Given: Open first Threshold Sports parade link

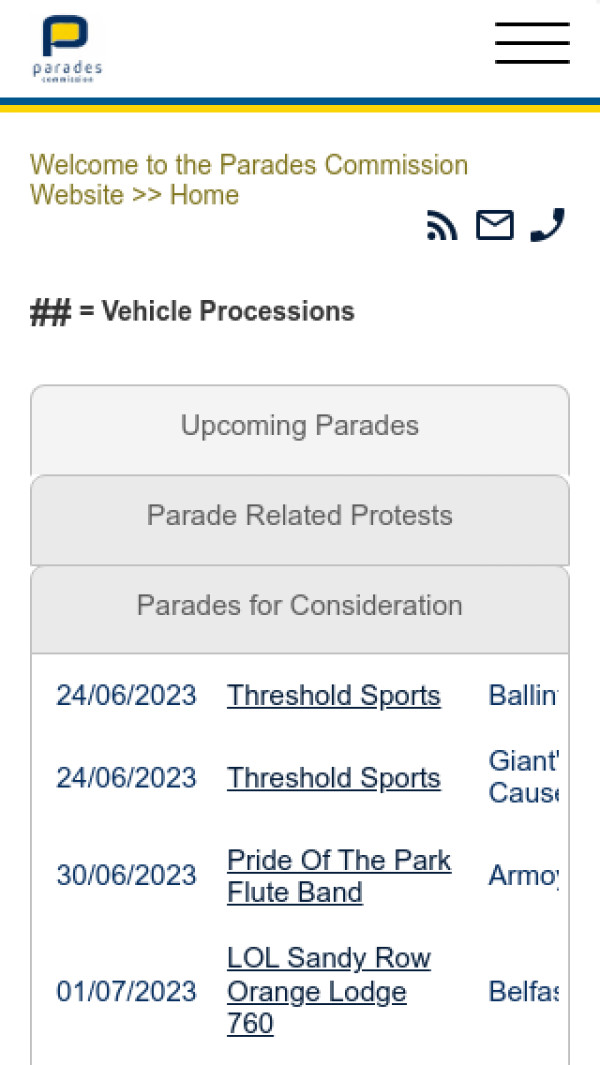Looking at the screenshot, I should (x=333, y=696).
